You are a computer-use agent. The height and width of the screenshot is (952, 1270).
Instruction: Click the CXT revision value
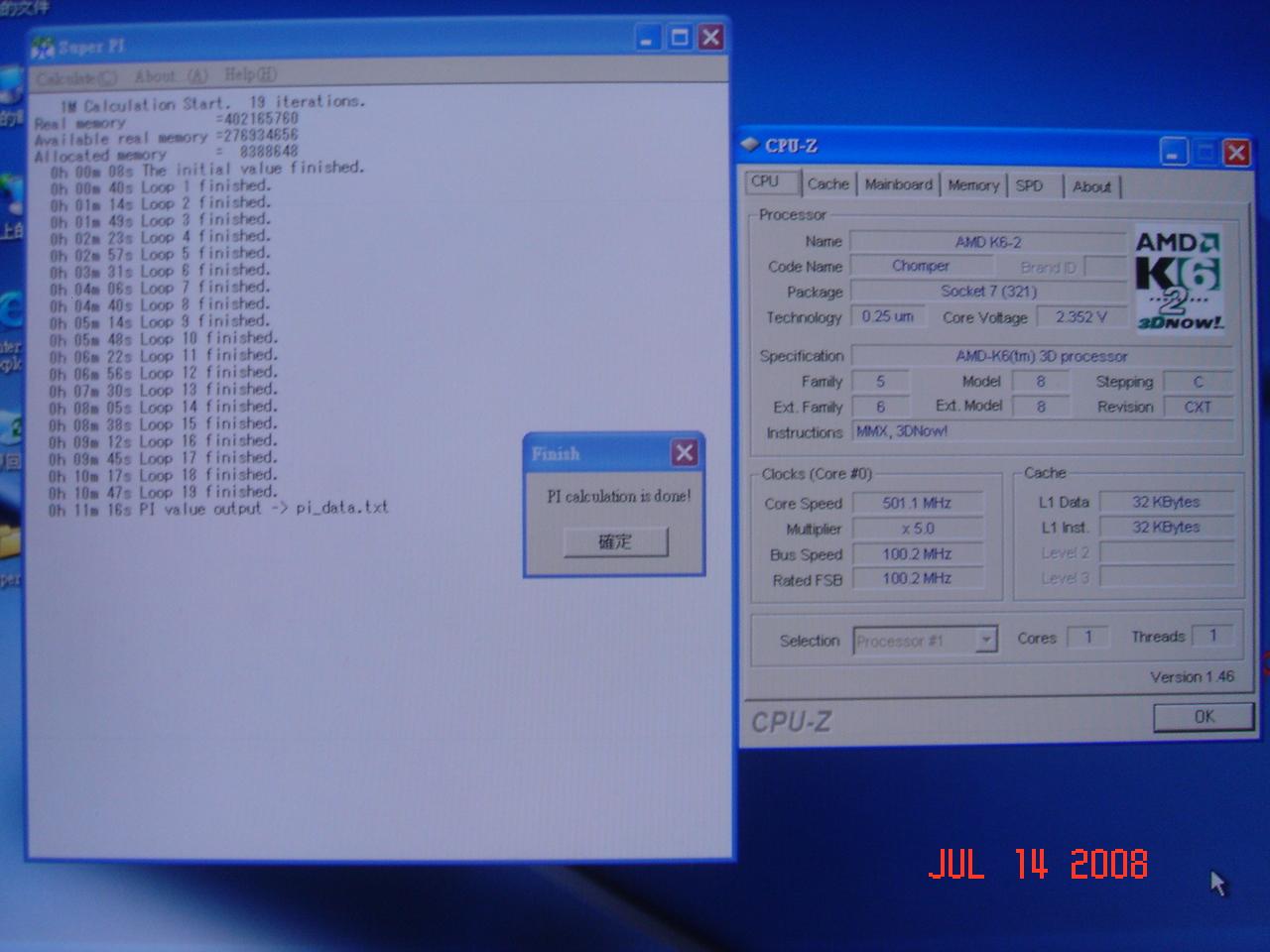click(1198, 407)
